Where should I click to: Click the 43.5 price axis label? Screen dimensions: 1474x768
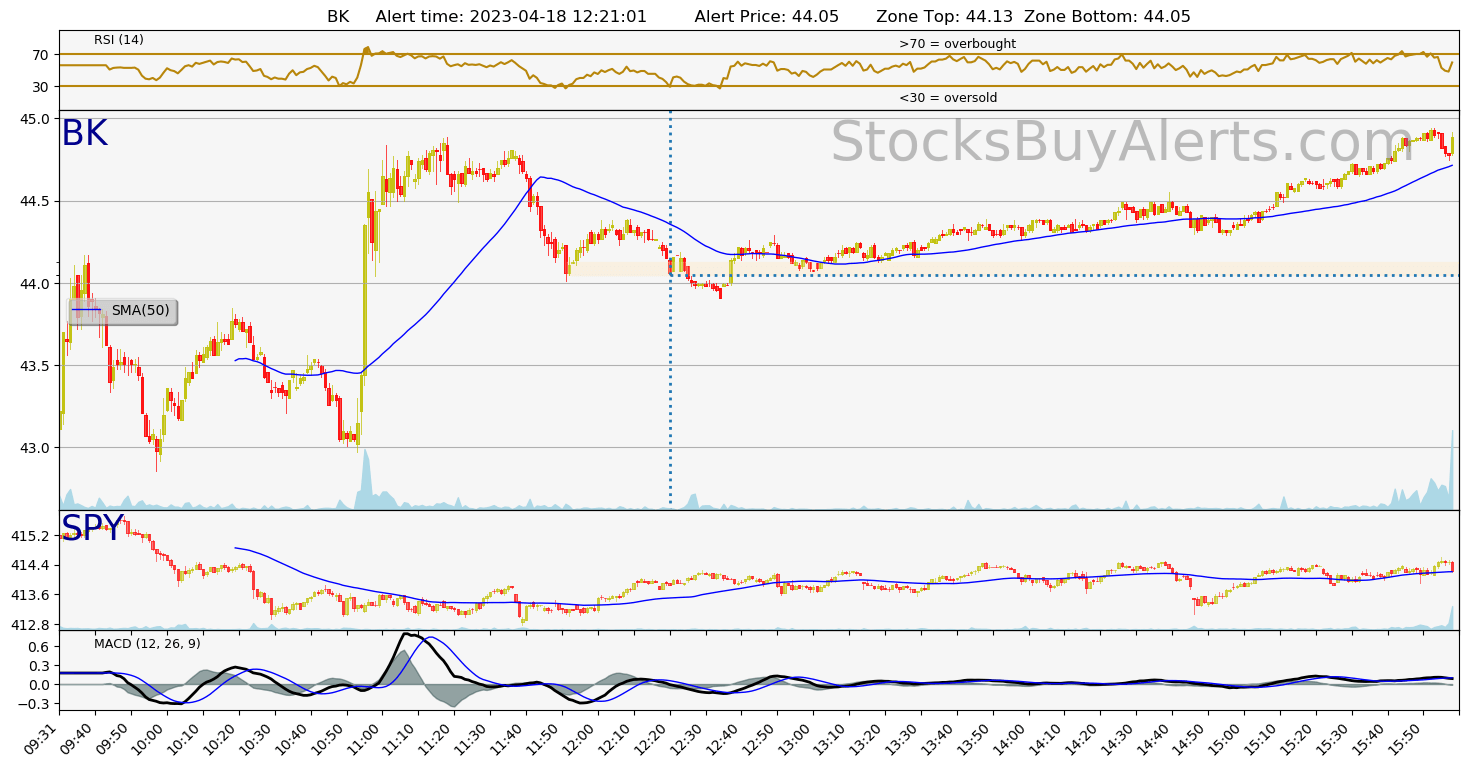(x=36, y=365)
